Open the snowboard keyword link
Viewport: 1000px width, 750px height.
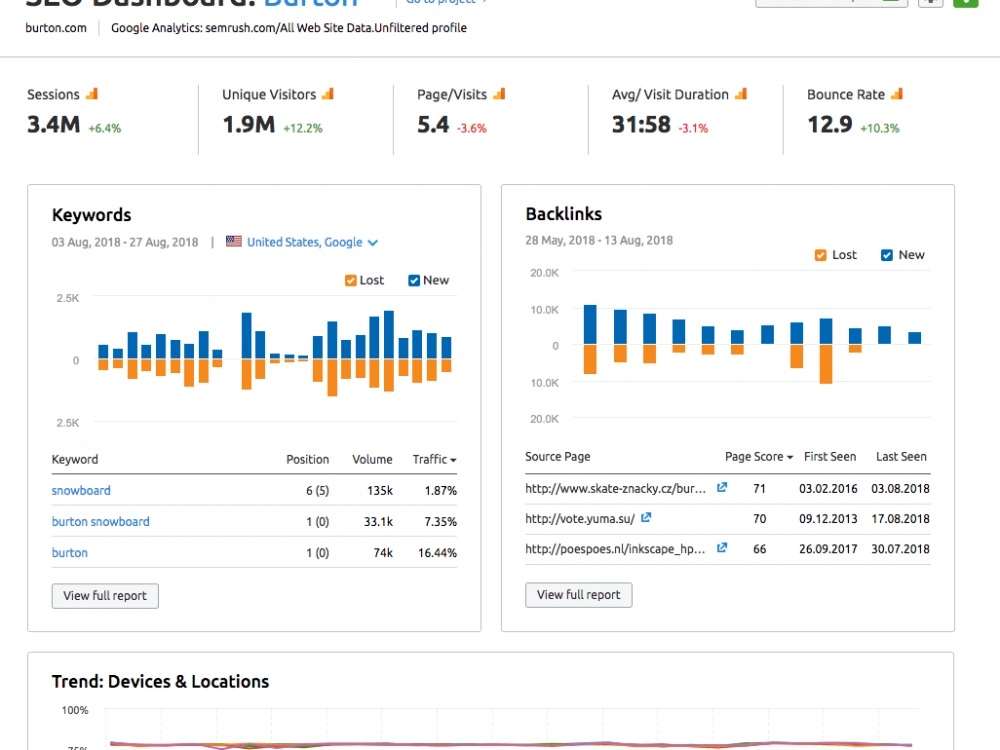click(81, 490)
